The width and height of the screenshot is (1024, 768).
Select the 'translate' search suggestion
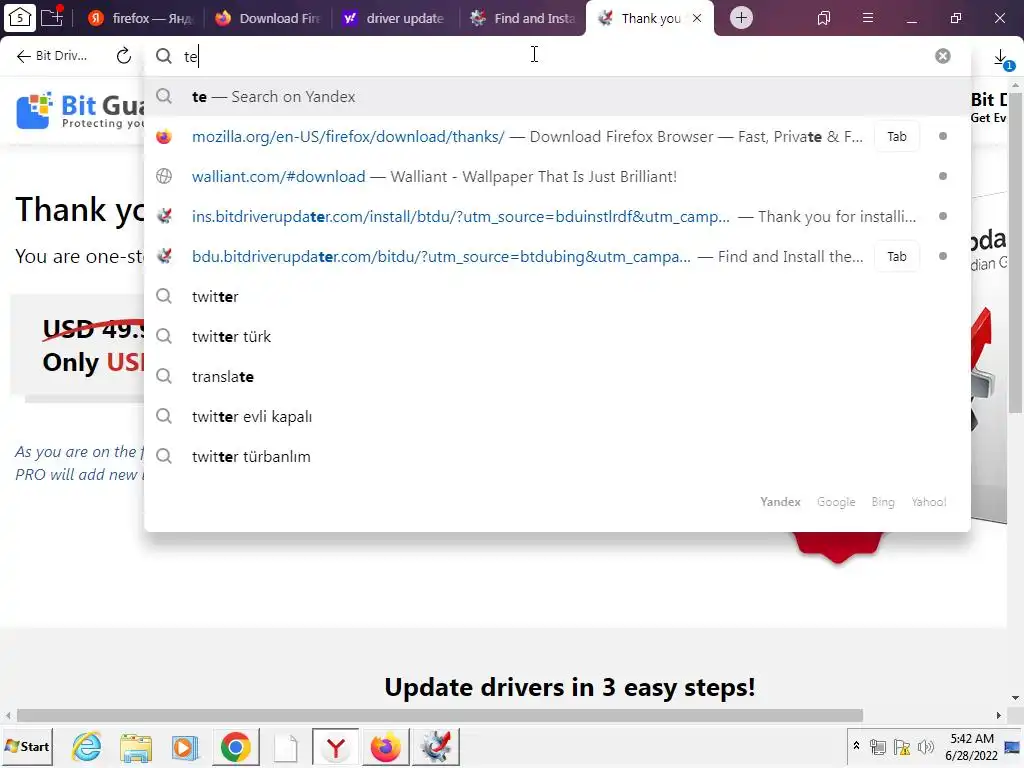pyautogui.click(x=557, y=377)
